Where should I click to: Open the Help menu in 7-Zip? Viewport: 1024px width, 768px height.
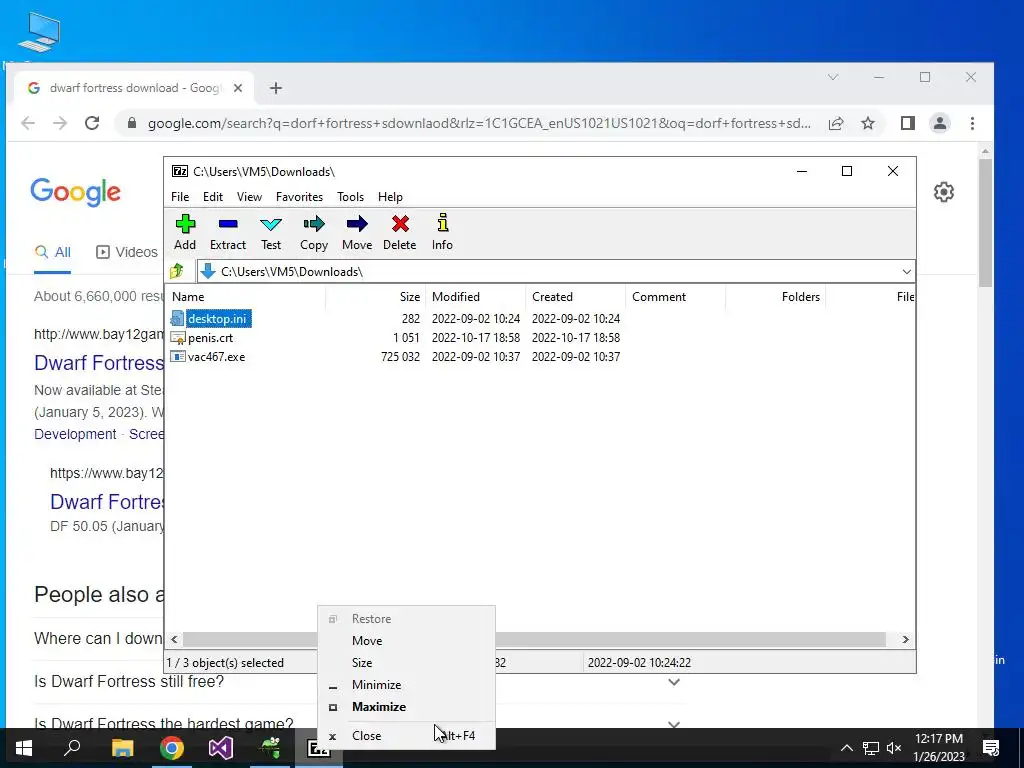point(391,197)
